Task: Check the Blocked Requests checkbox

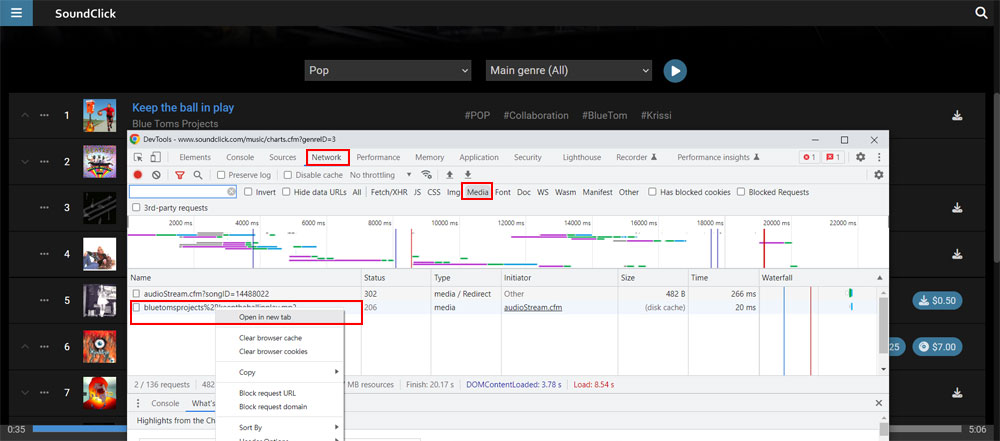Action: pos(741,192)
